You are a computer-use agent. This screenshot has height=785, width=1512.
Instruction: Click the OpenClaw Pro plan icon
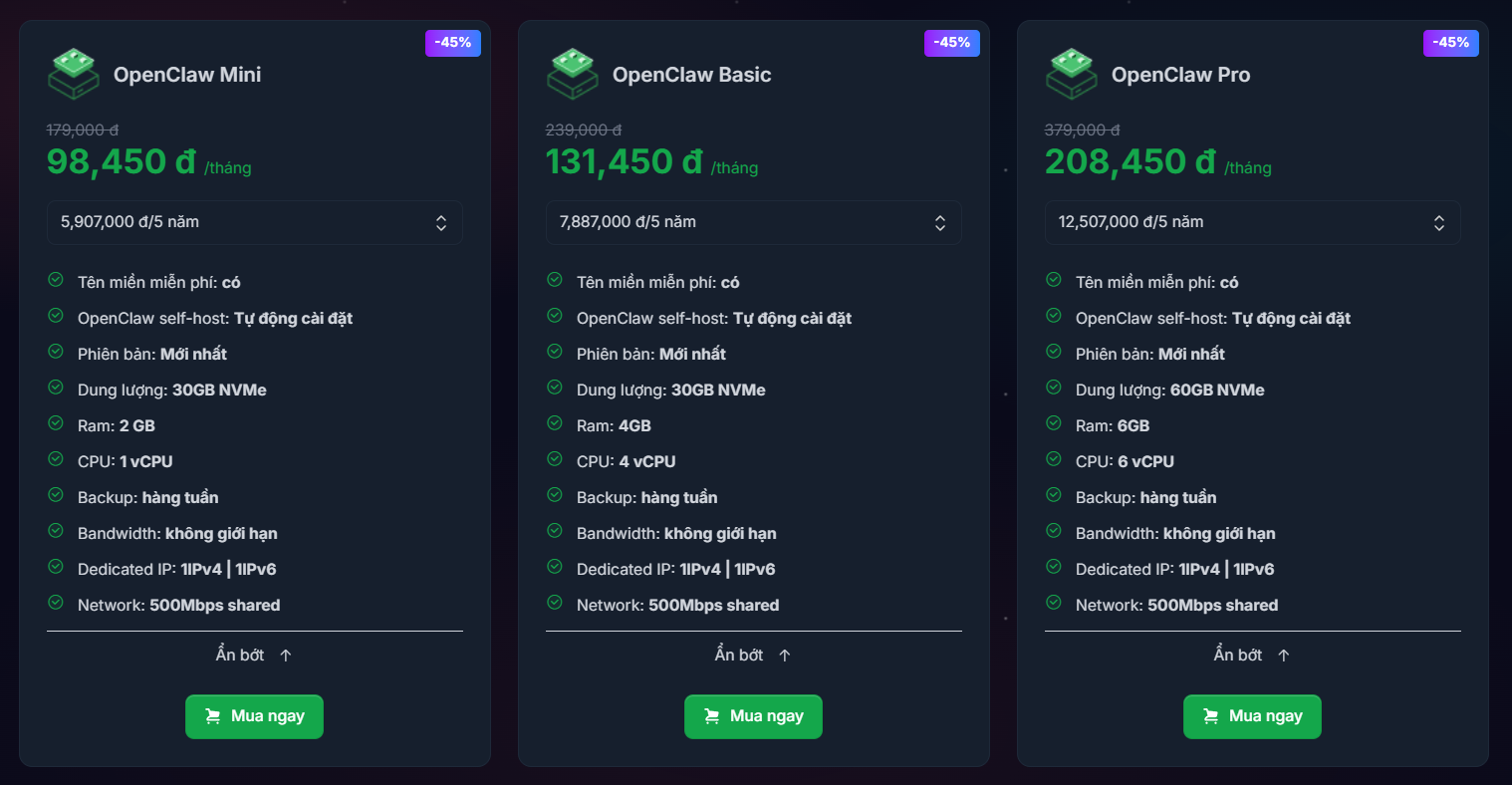point(1071,74)
